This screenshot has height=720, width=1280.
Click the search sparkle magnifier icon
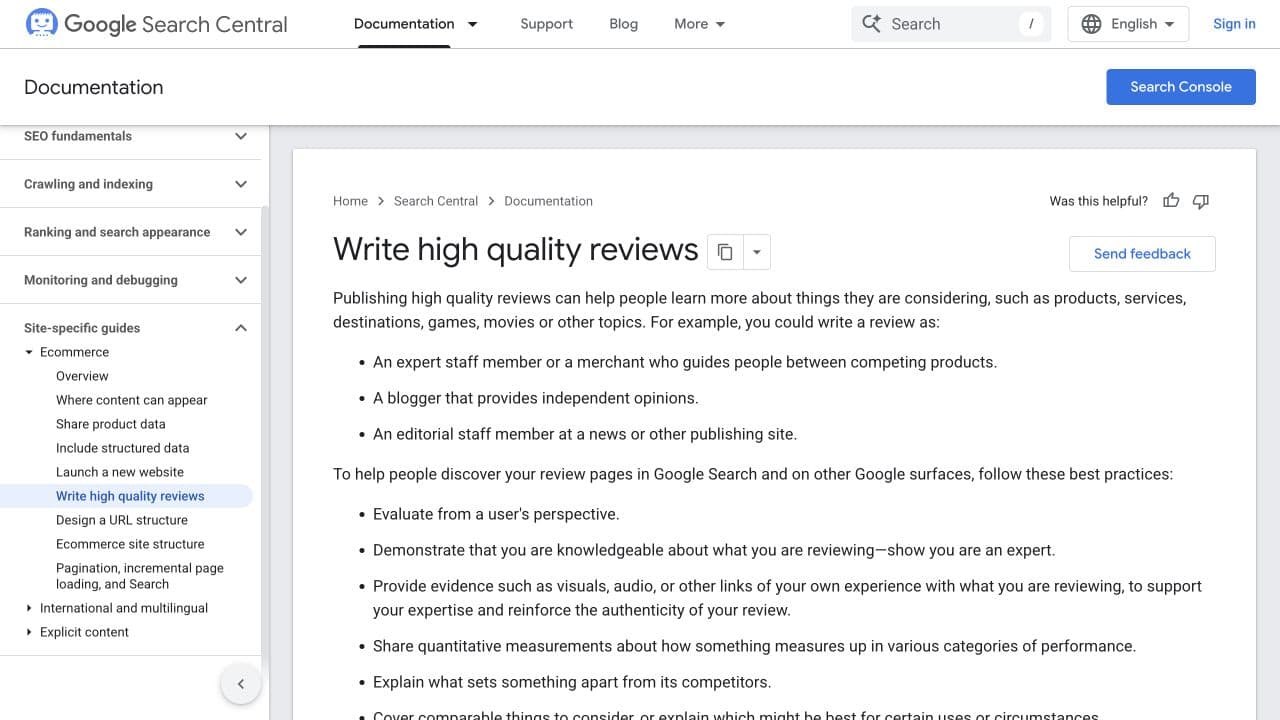point(871,24)
